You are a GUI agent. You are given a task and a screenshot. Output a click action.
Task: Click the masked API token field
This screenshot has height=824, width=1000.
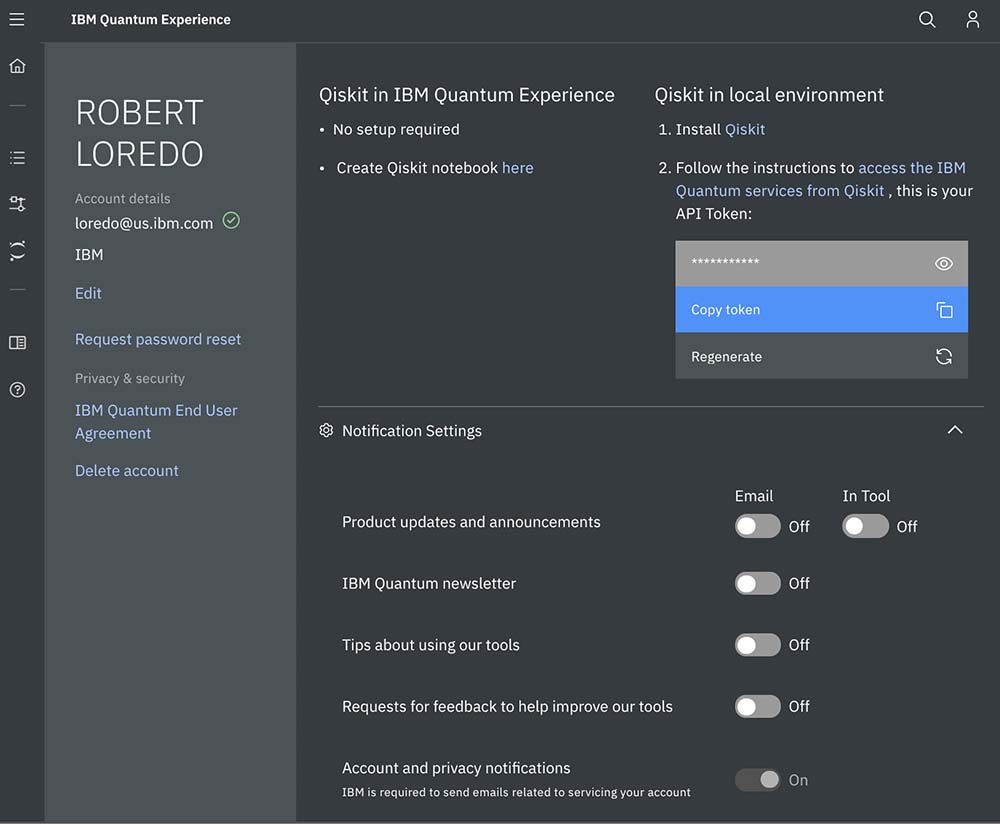800,263
